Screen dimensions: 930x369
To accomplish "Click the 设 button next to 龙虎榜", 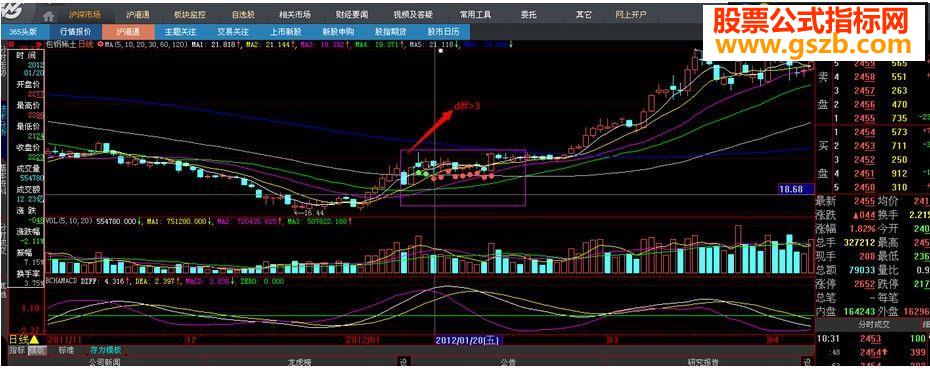I will [x=403, y=362].
